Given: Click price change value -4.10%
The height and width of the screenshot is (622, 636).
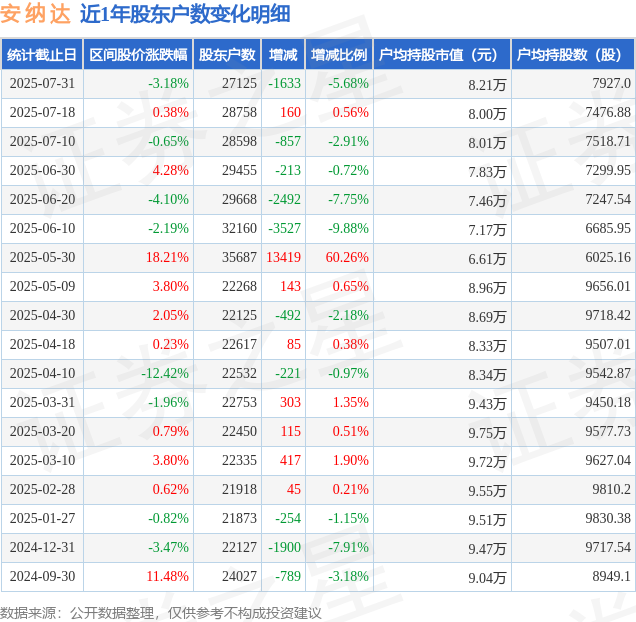Looking at the screenshot, I should point(168,199).
